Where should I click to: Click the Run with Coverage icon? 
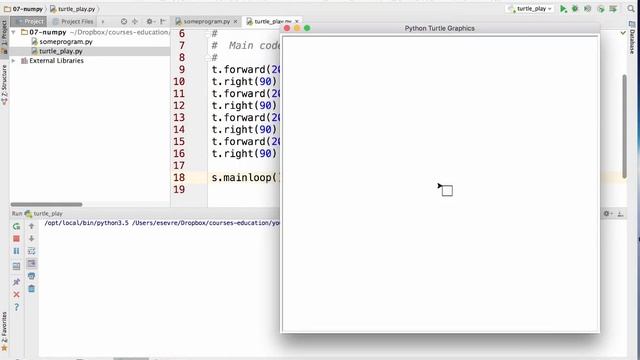point(588,9)
